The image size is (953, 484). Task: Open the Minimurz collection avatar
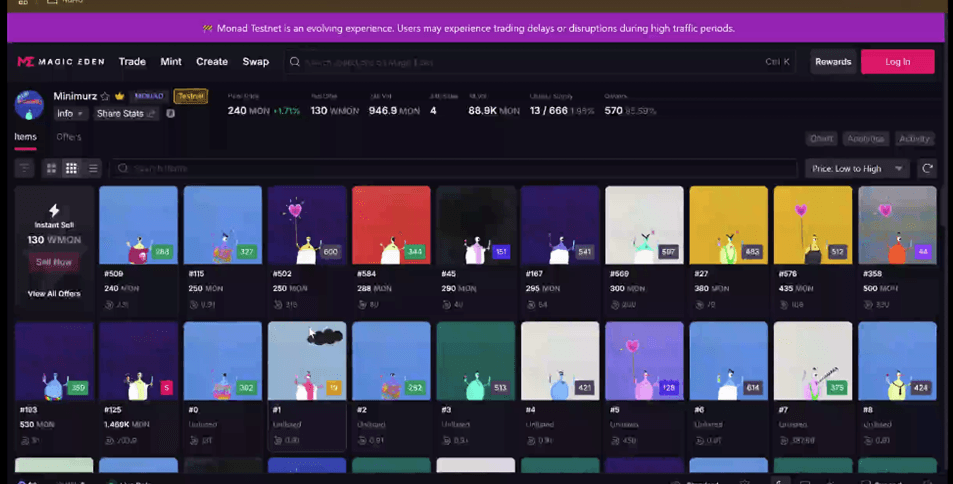29,105
